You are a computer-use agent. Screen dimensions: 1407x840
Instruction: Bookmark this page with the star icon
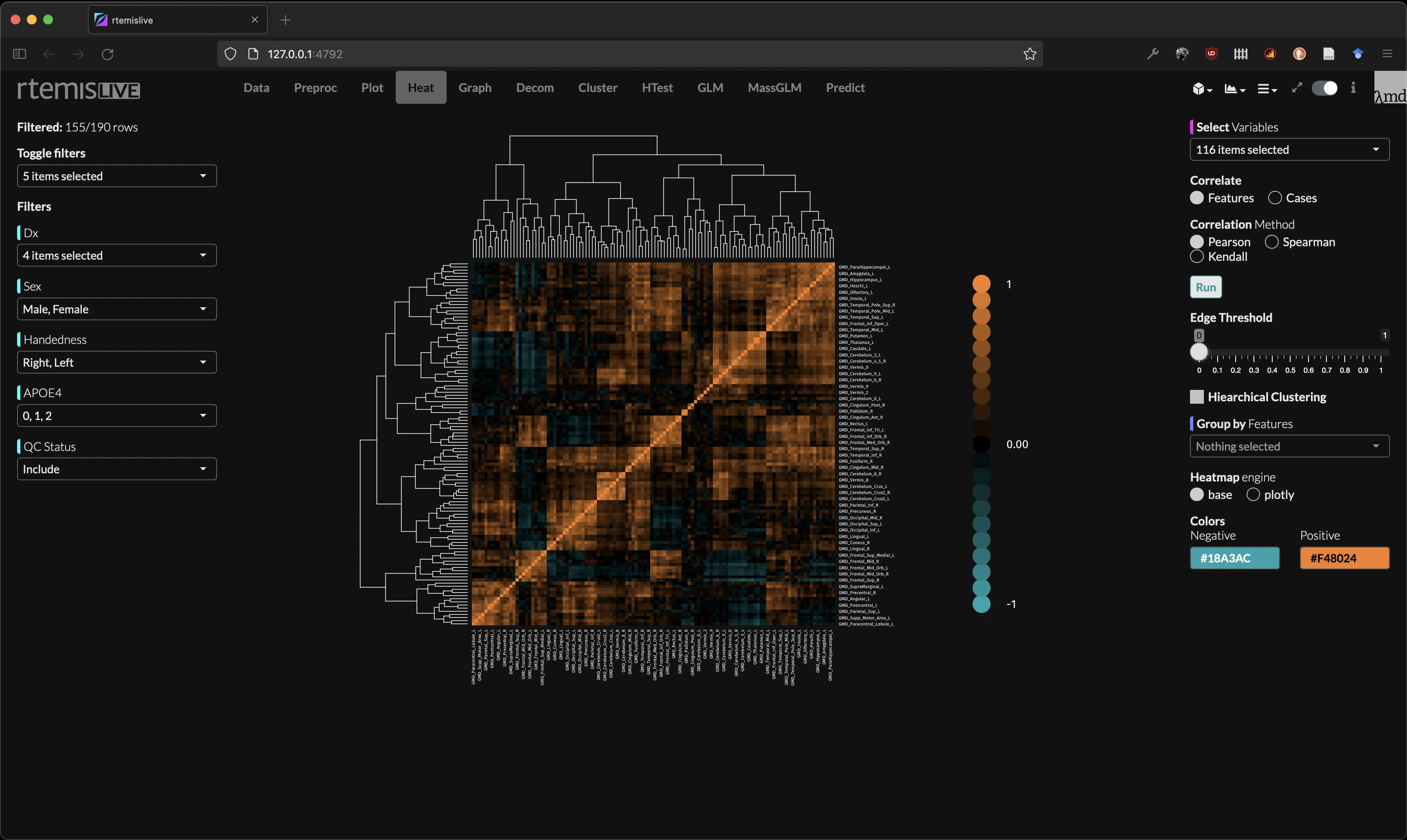pyautogui.click(x=1029, y=54)
